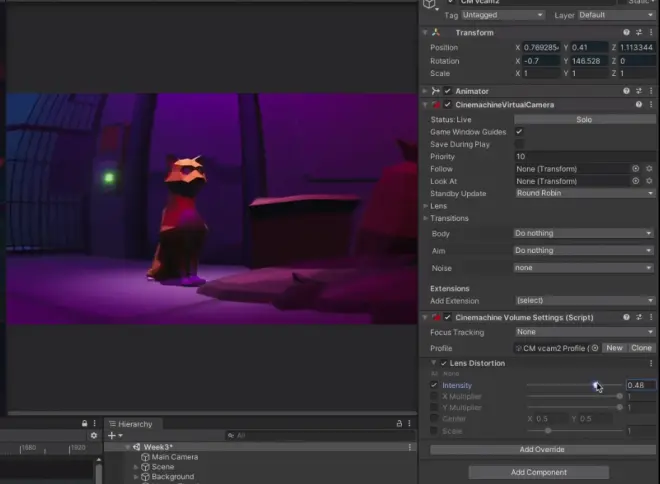Image resolution: width=660 pixels, height=484 pixels.
Task: Open Follow field gear options
Action: pyautogui.click(x=649, y=169)
